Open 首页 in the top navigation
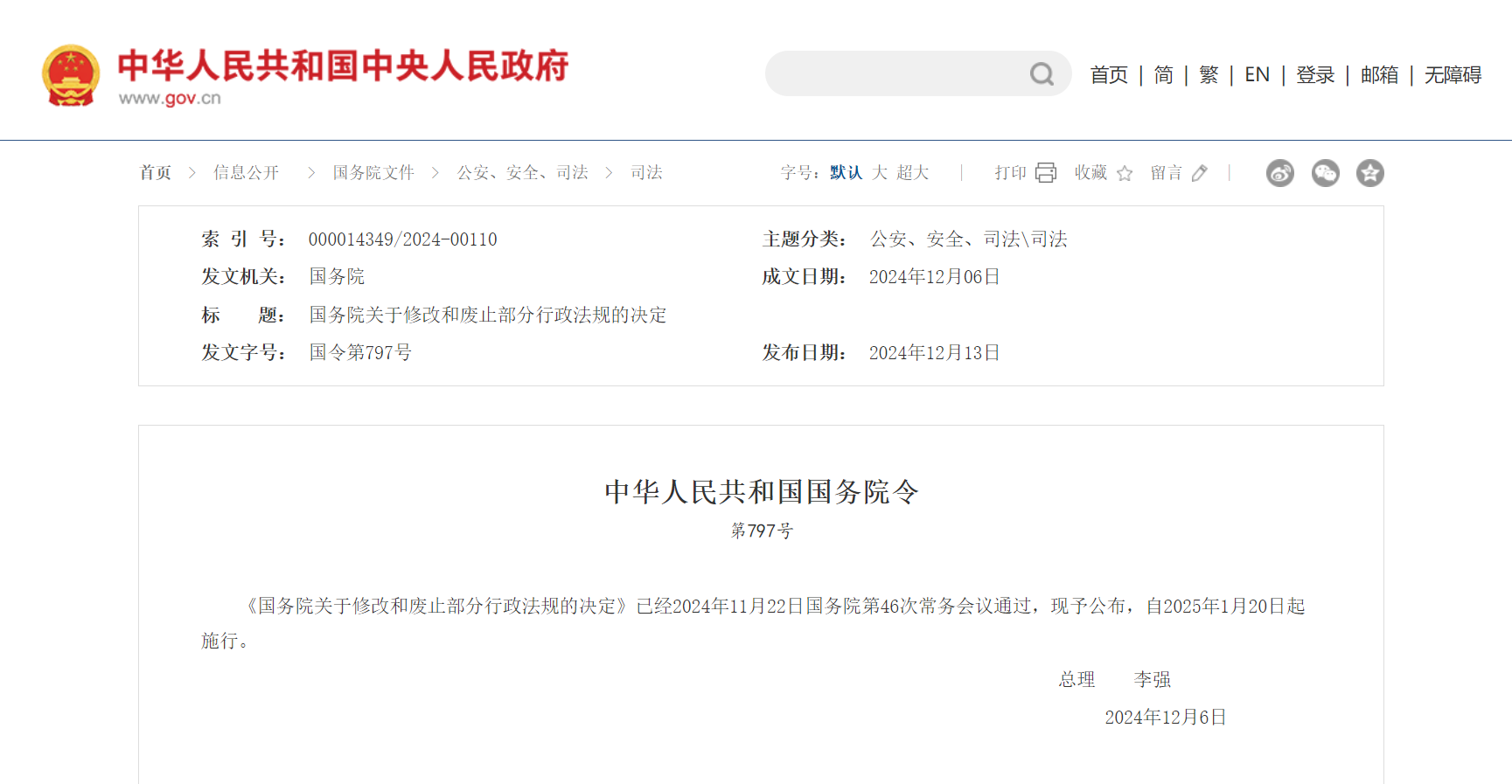This screenshot has height=784, width=1512. [x=1109, y=75]
